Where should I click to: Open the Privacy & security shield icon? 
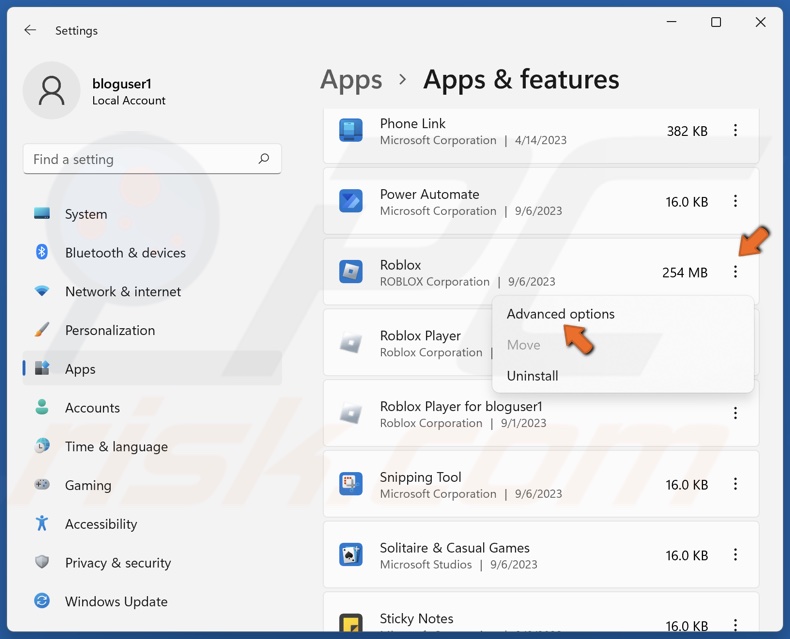(42, 562)
